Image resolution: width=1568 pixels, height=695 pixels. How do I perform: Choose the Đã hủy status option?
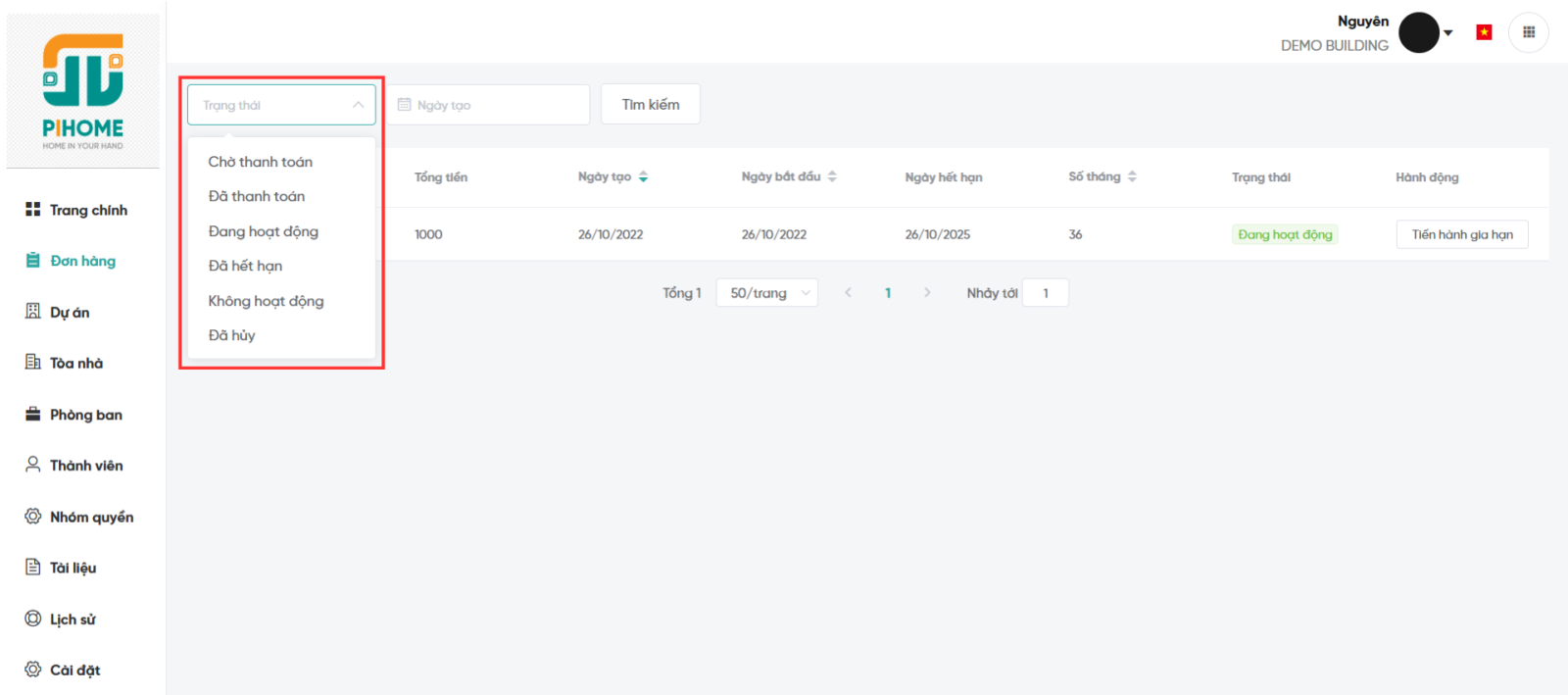[x=232, y=335]
